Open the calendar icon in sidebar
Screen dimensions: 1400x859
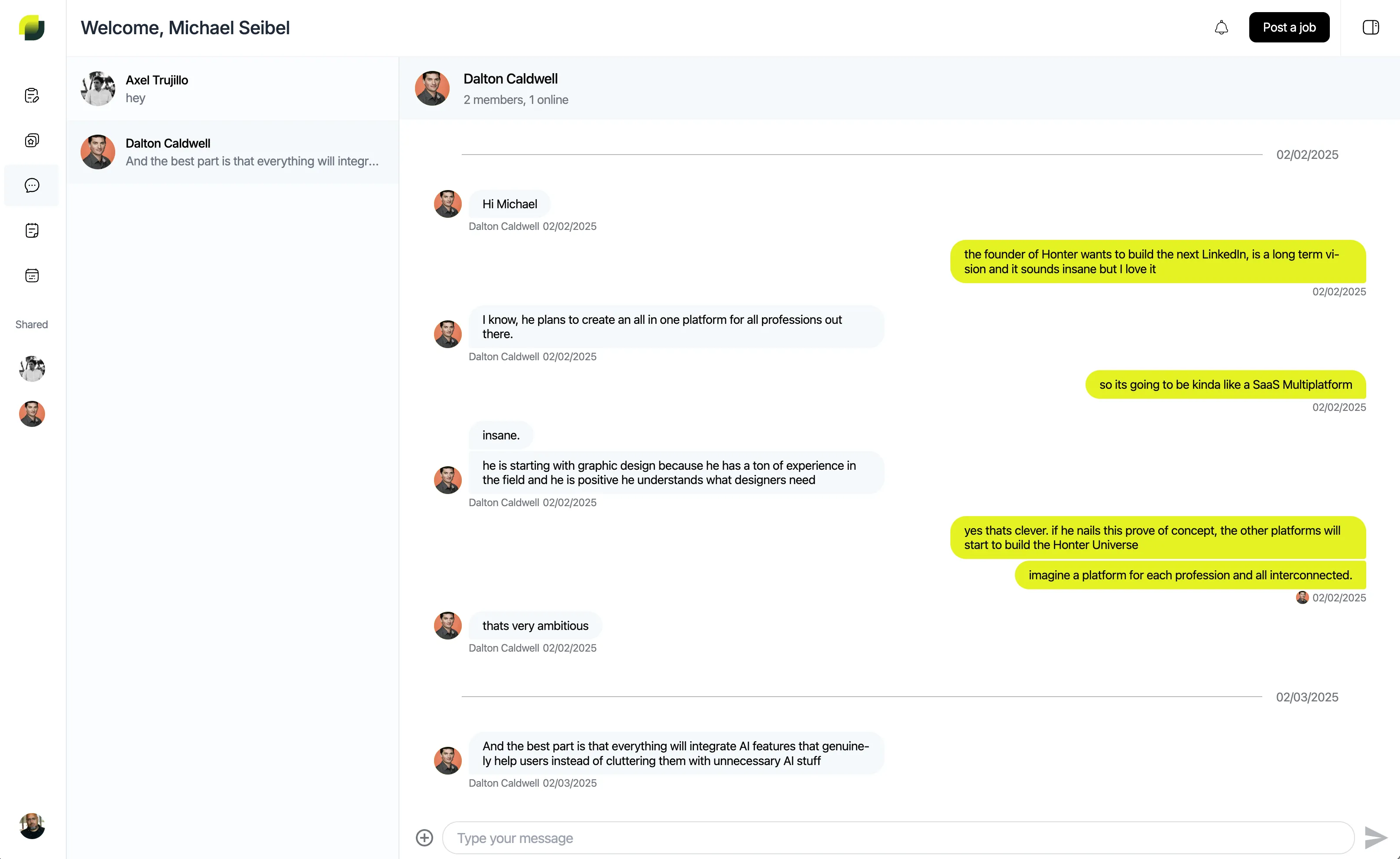31,275
